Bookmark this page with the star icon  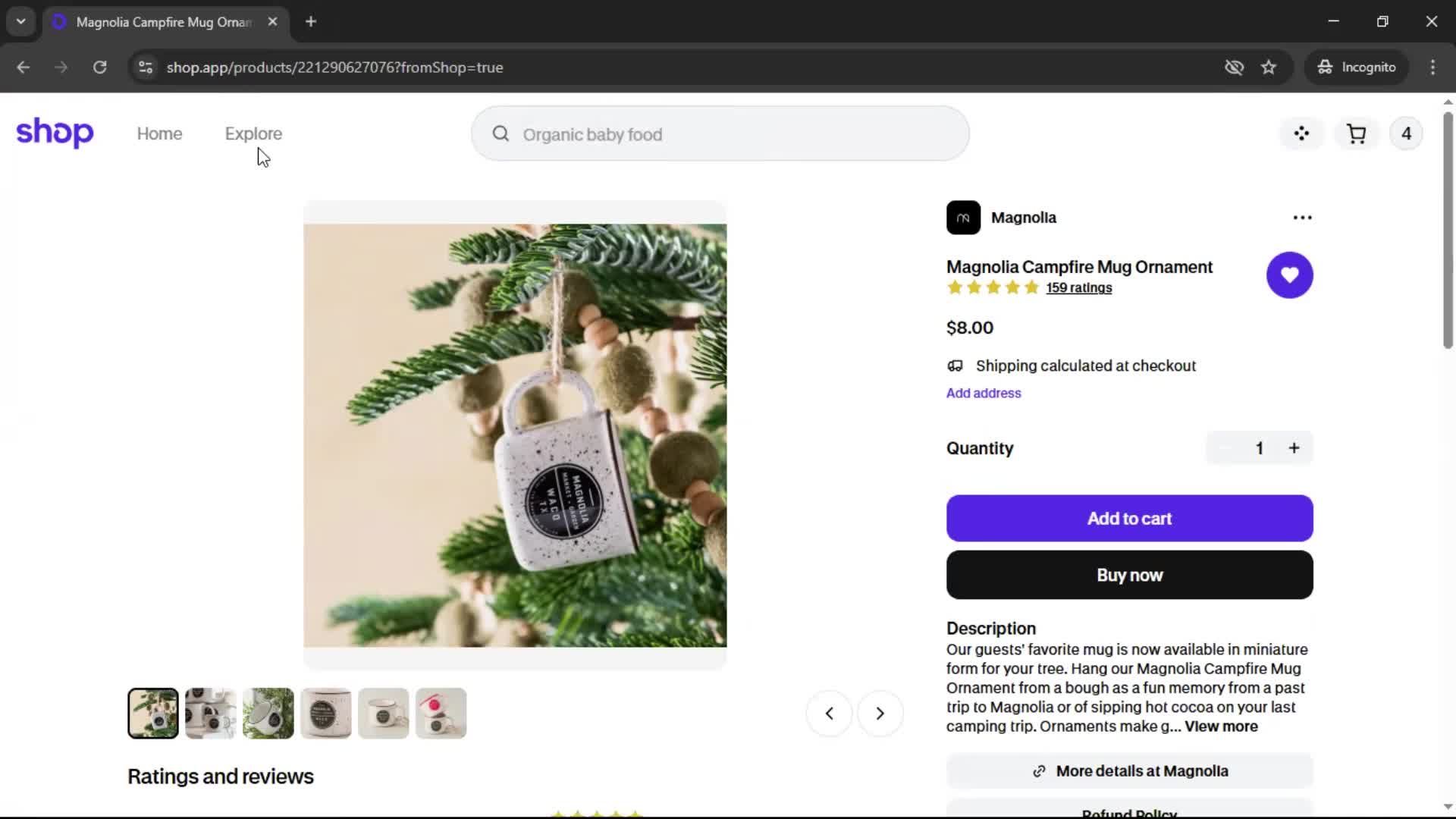(1269, 67)
